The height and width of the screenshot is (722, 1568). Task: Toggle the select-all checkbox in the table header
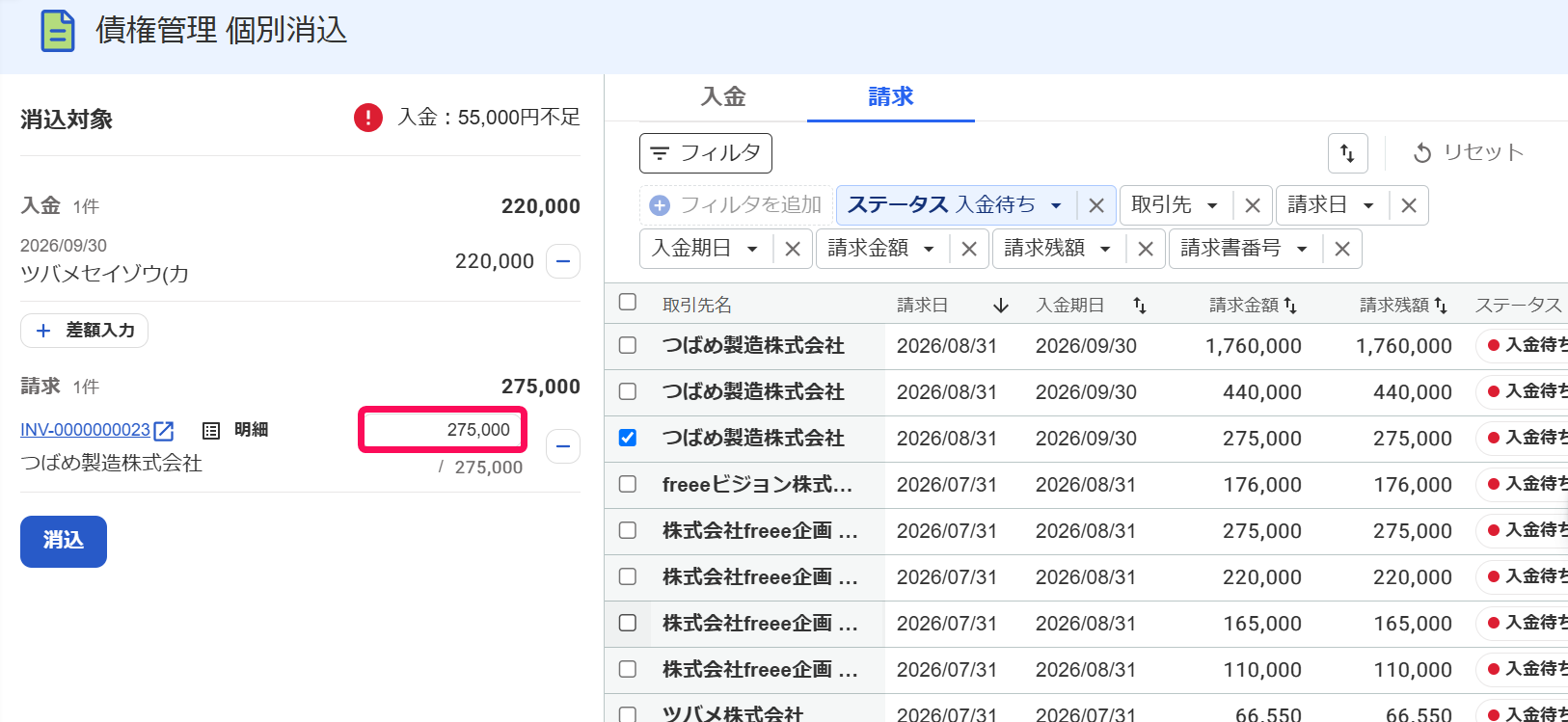(x=628, y=303)
